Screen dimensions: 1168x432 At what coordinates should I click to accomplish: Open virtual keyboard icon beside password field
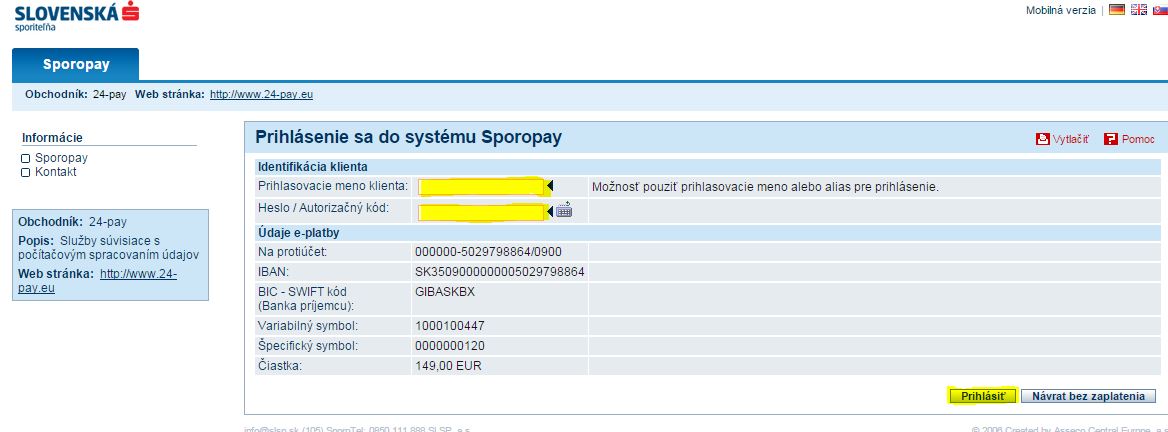coord(564,210)
